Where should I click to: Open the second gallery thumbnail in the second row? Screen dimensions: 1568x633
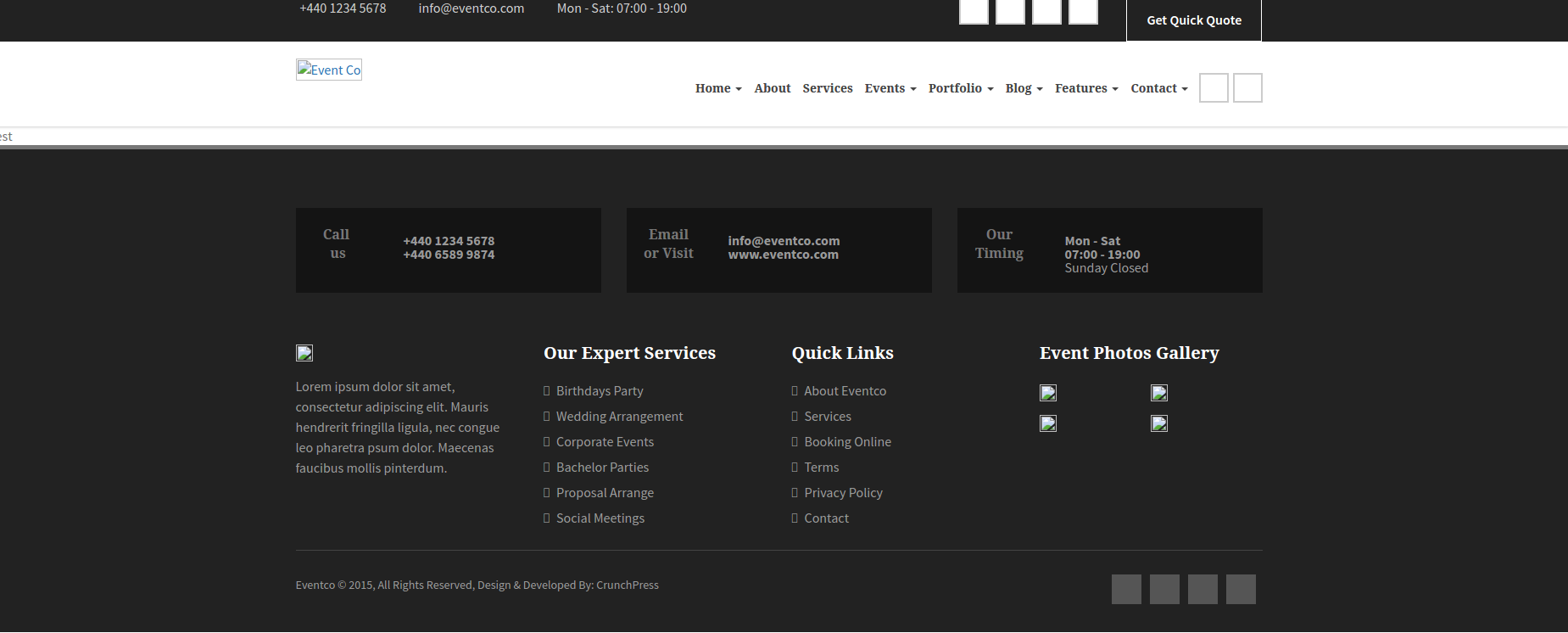click(1159, 423)
